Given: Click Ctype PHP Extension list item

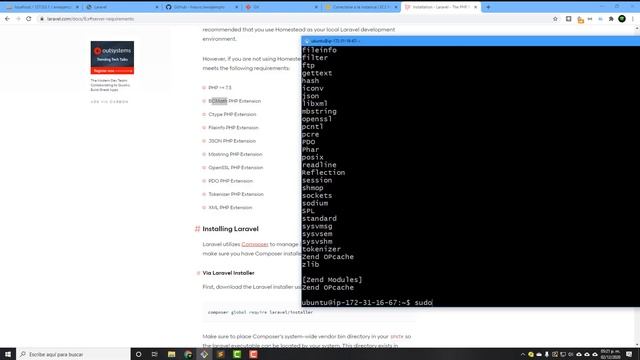Looking at the screenshot, I should tap(232, 114).
